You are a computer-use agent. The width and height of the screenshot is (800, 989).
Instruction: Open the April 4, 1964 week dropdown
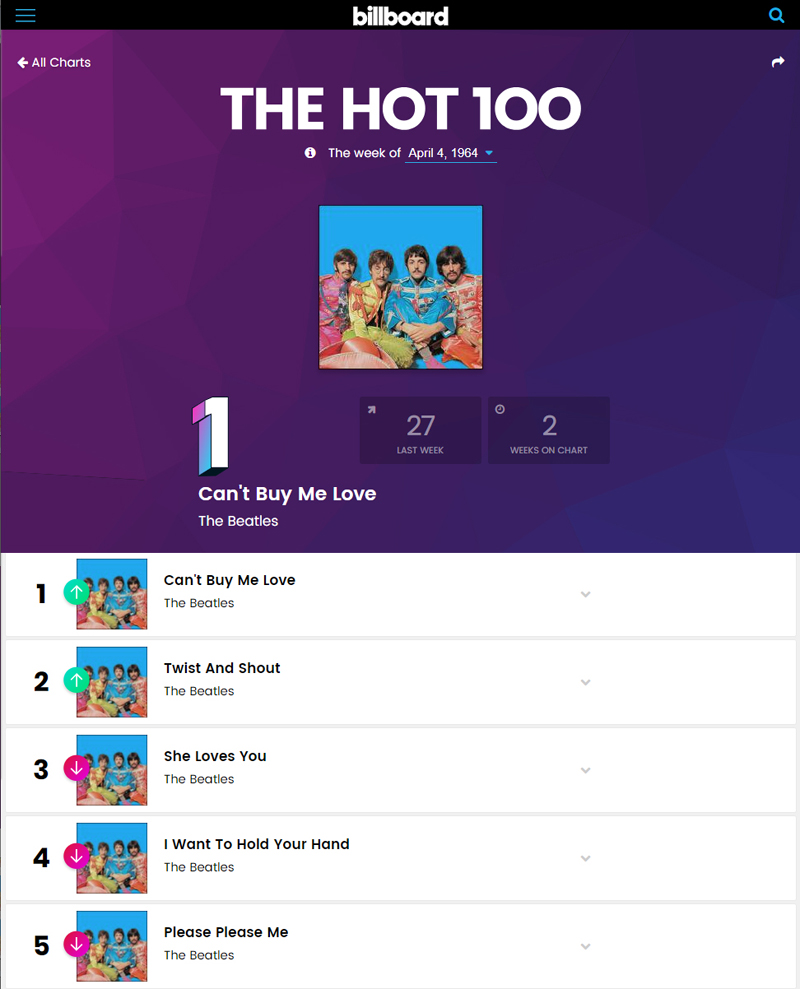tap(451, 153)
